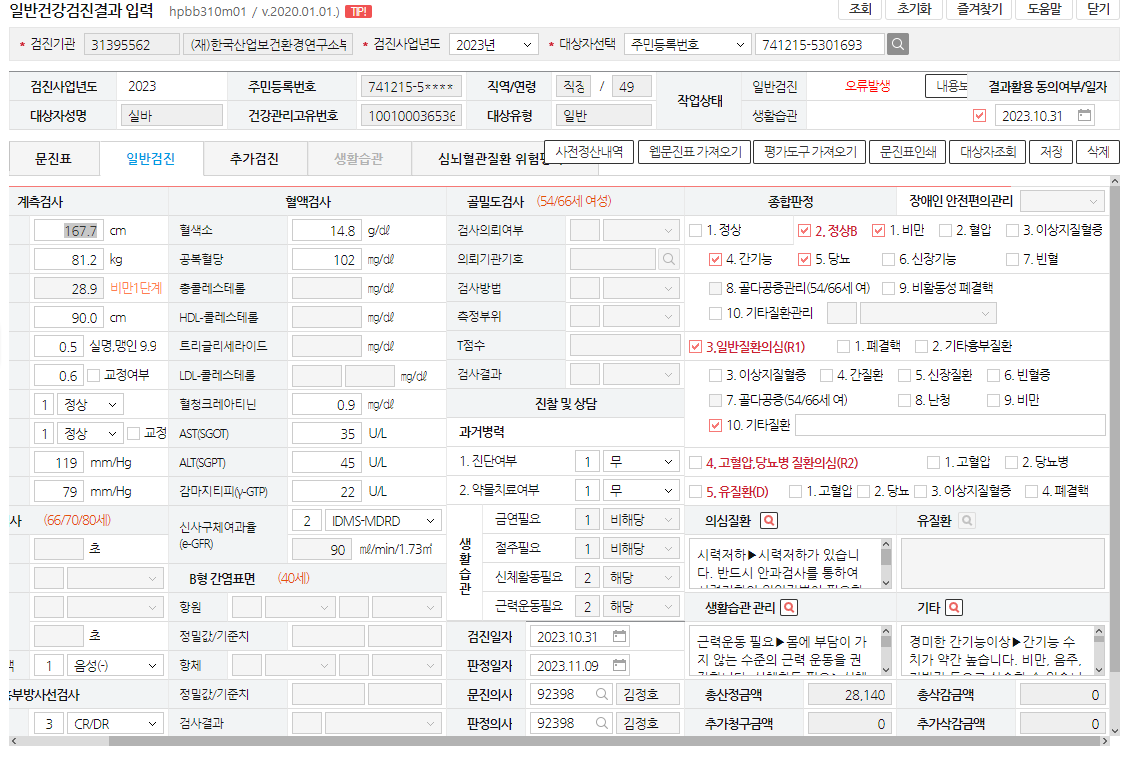Click the search magnifier beside 대상자선택 number
The height and width of the screenshot is (761, 1132).
click(x=897, y=44)
